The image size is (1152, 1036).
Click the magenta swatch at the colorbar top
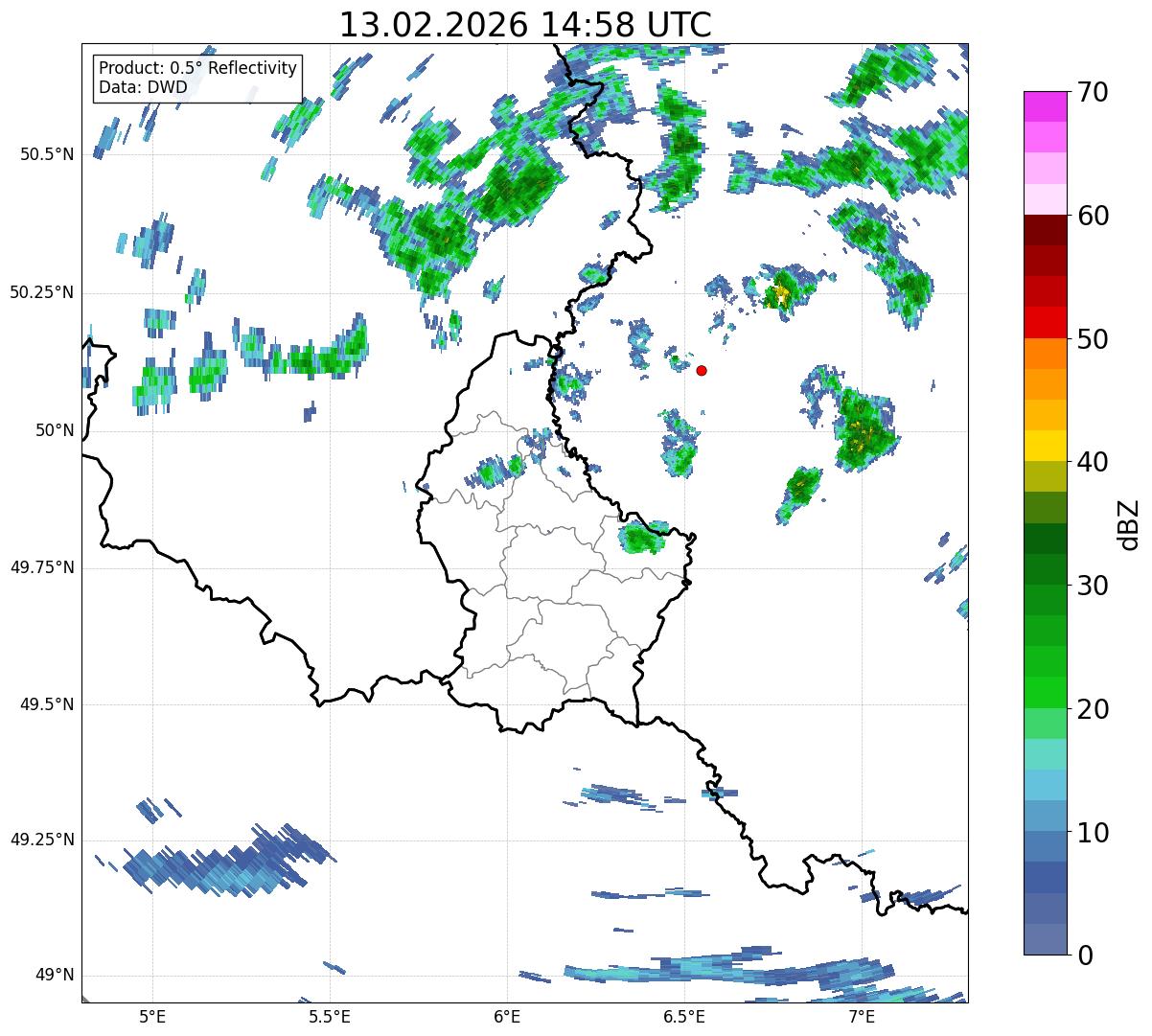(x=1045, y=106)
